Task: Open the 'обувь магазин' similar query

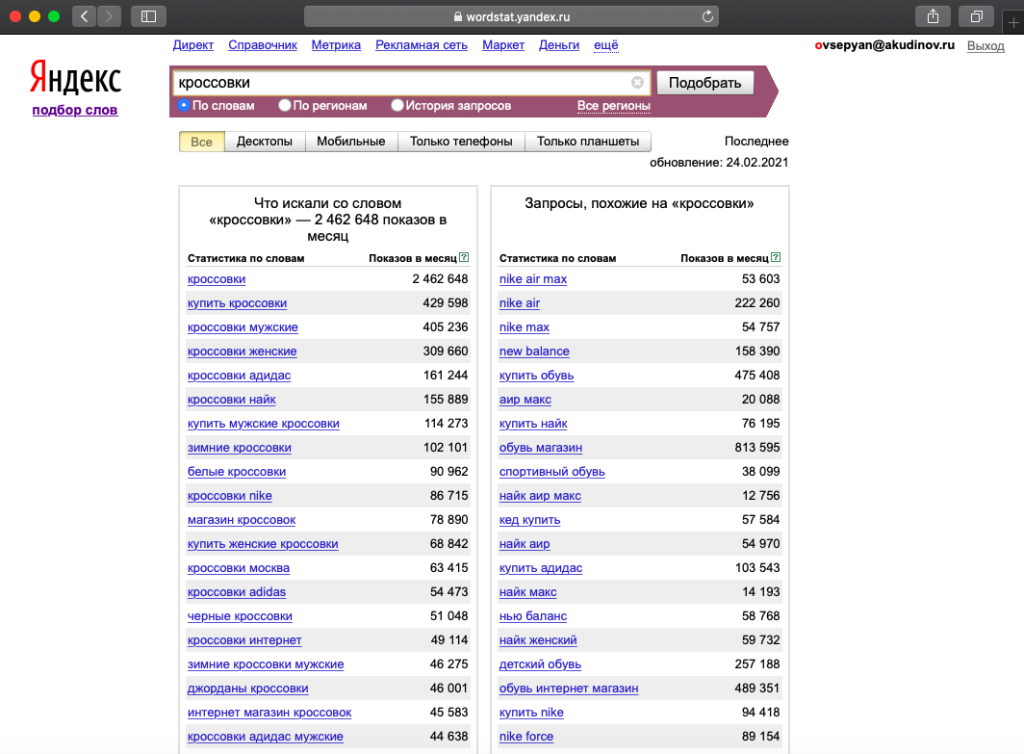Action: 540,448
